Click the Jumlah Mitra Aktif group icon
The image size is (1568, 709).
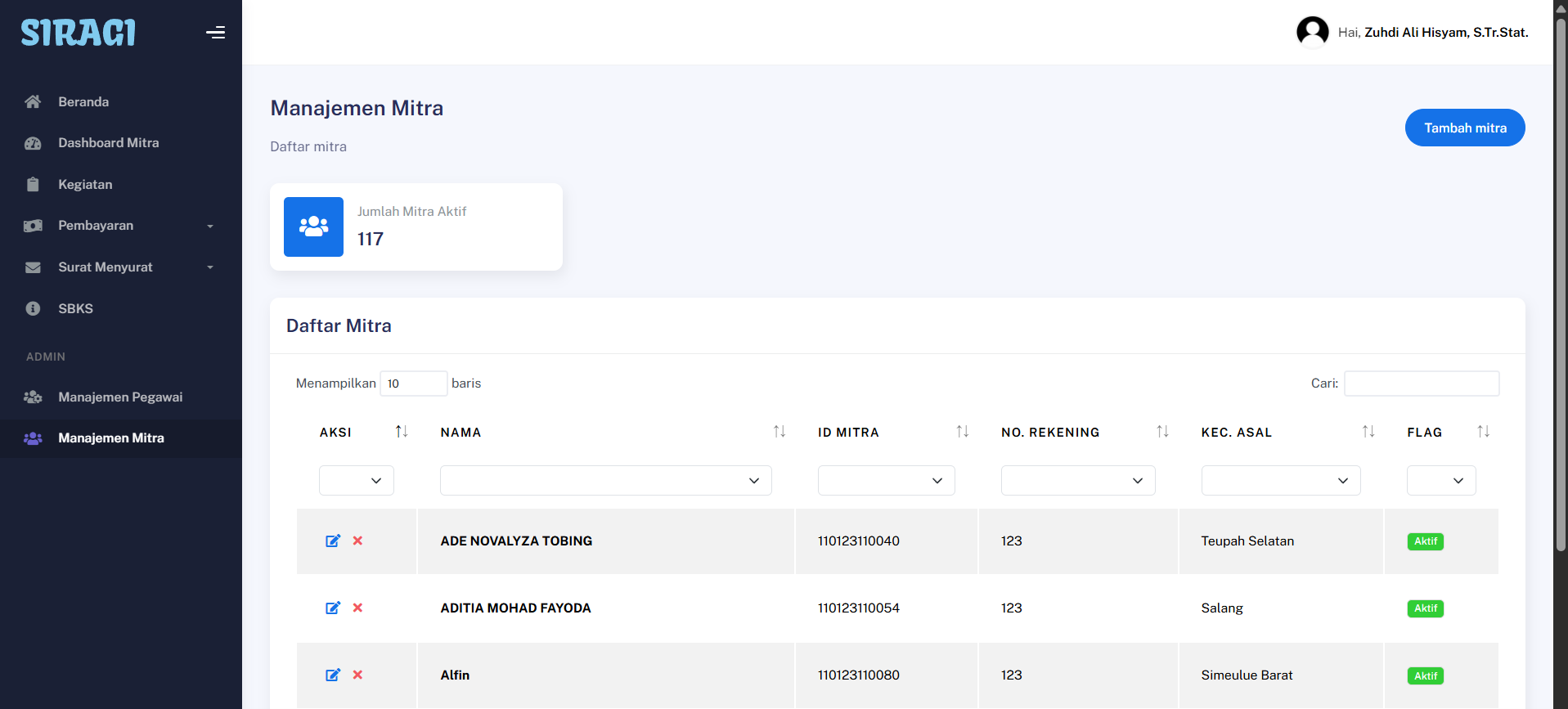[313, 227]
